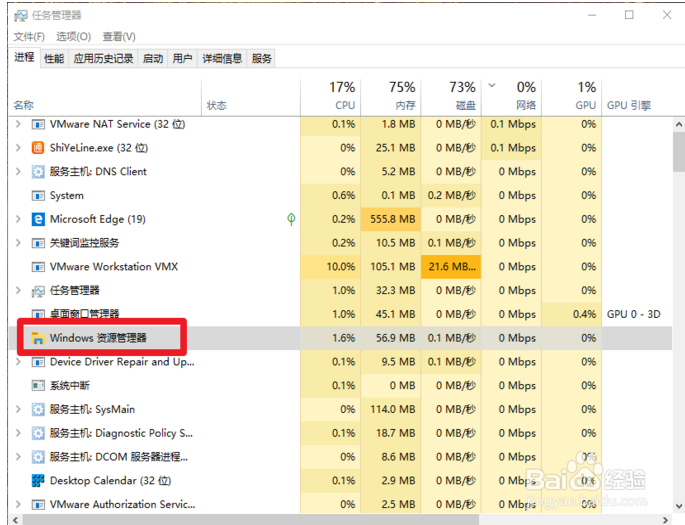Click the vertical scrollbar down arrow
The image size is (685, 525).
coord(679,507)
